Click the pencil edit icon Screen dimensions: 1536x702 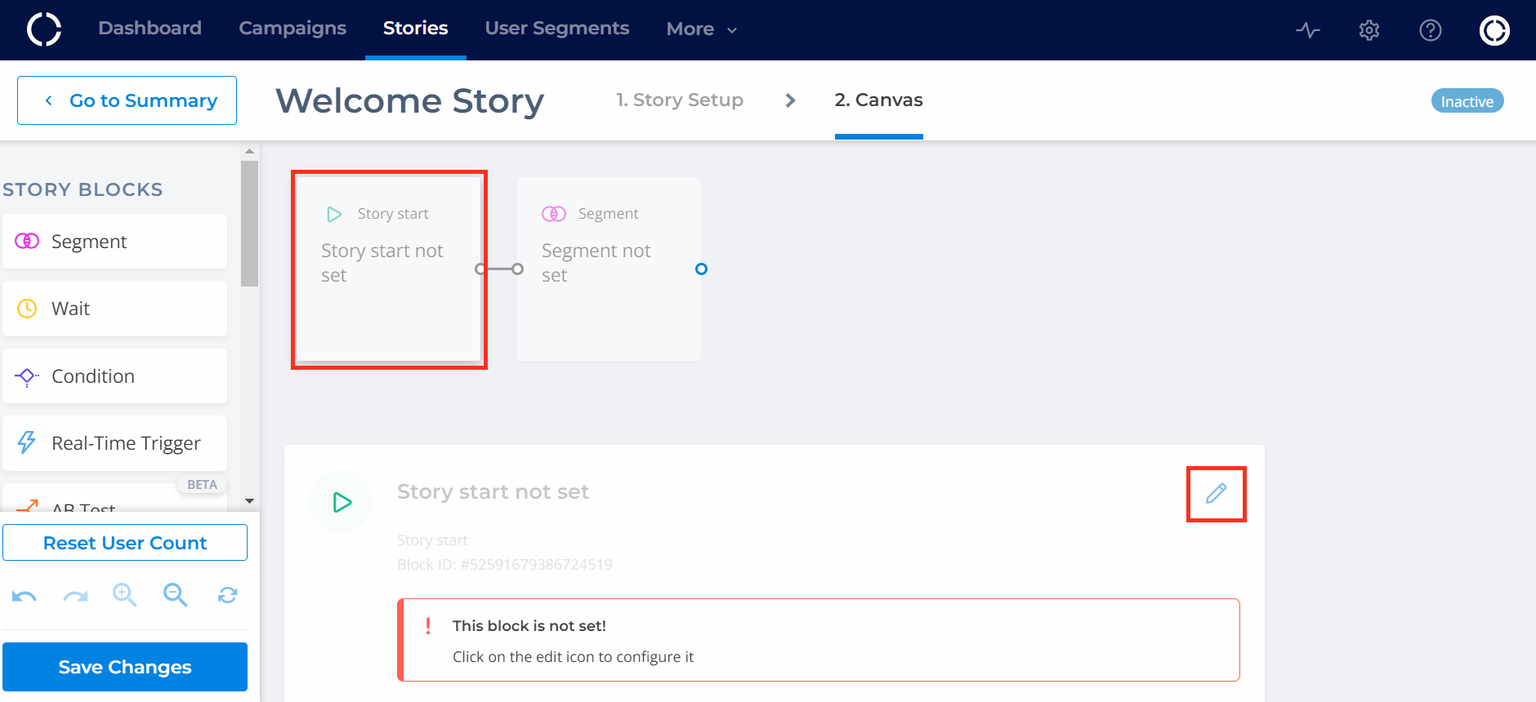[x=1216, y=493]
